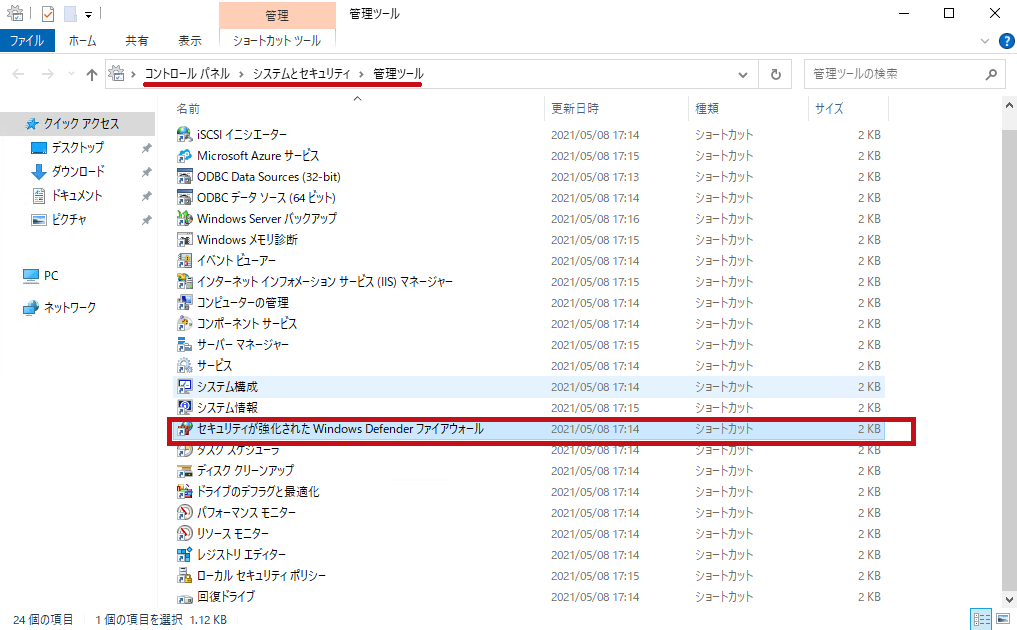This screenshot has width=1017, height=630.
Task: Click the search magnifier icon
Action: point(990,75)
